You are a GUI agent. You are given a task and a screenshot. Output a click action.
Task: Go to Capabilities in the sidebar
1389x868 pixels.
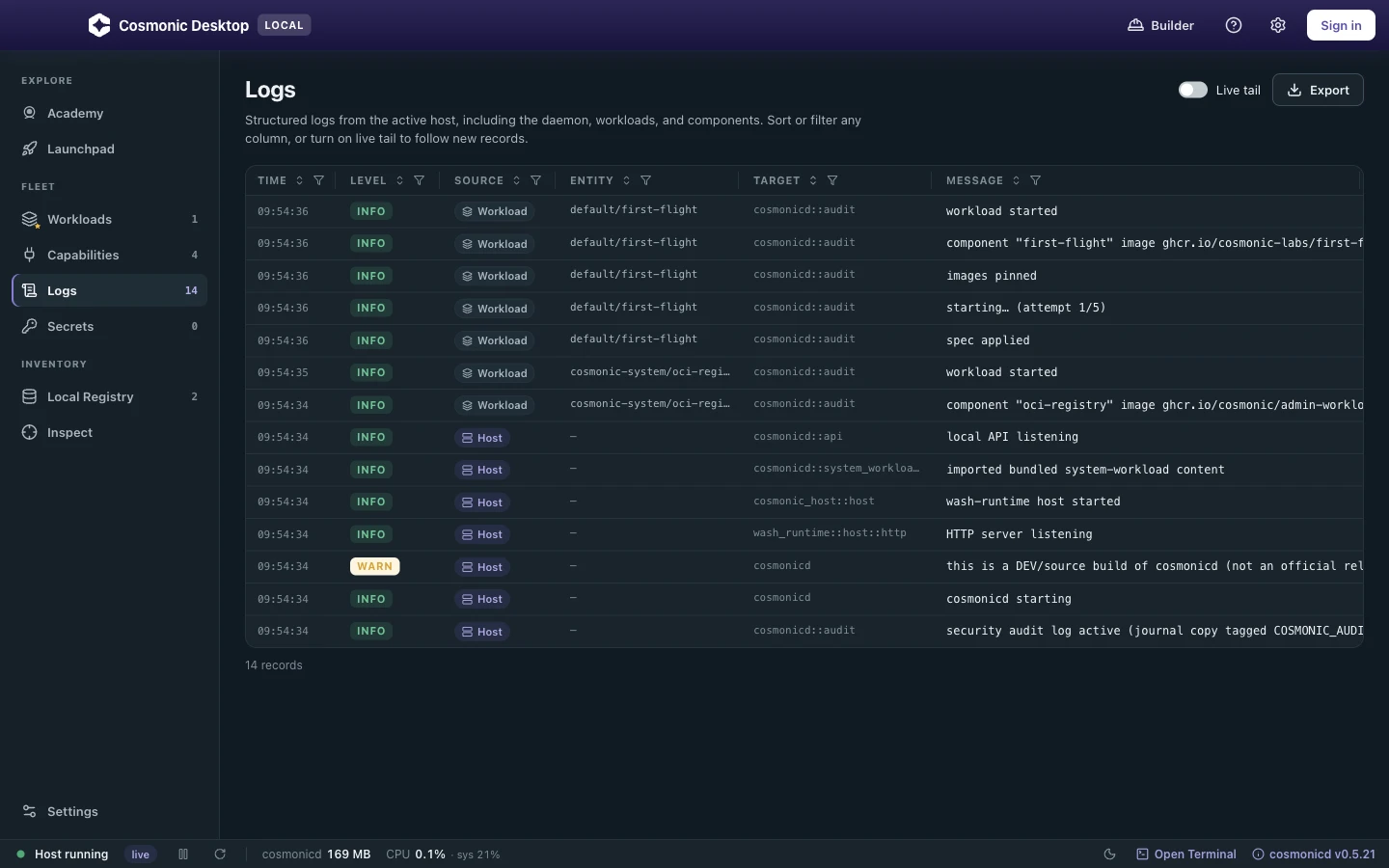(x=109, y=255)
